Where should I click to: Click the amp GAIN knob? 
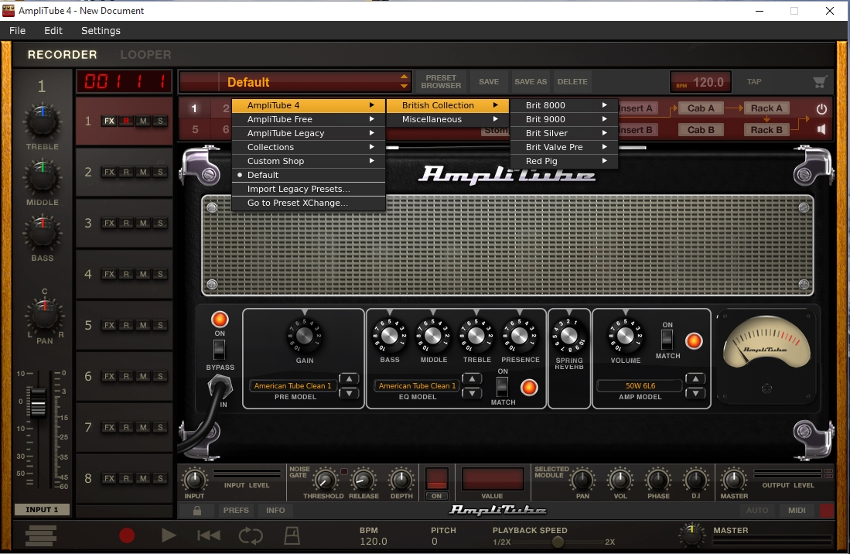coord(304,336)
